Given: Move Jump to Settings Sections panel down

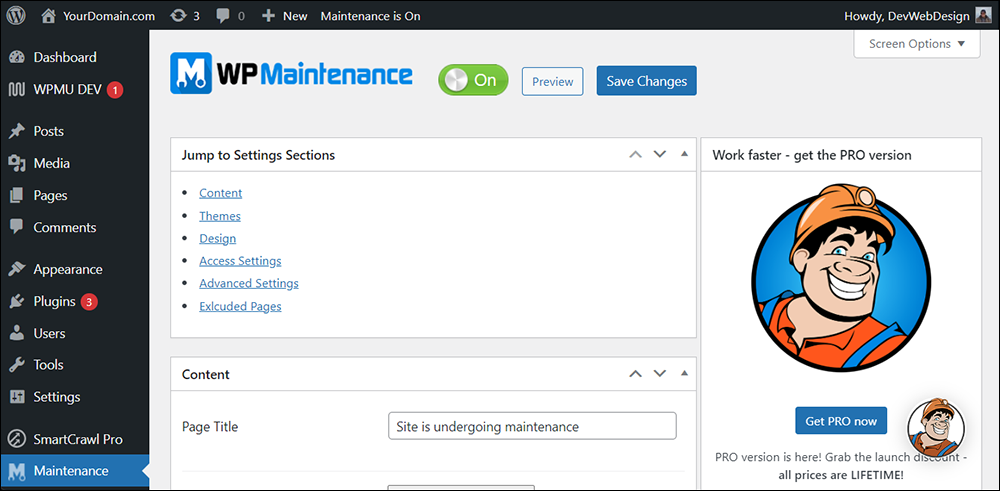Looking at the screenshot, I should (x=659, y=154).
